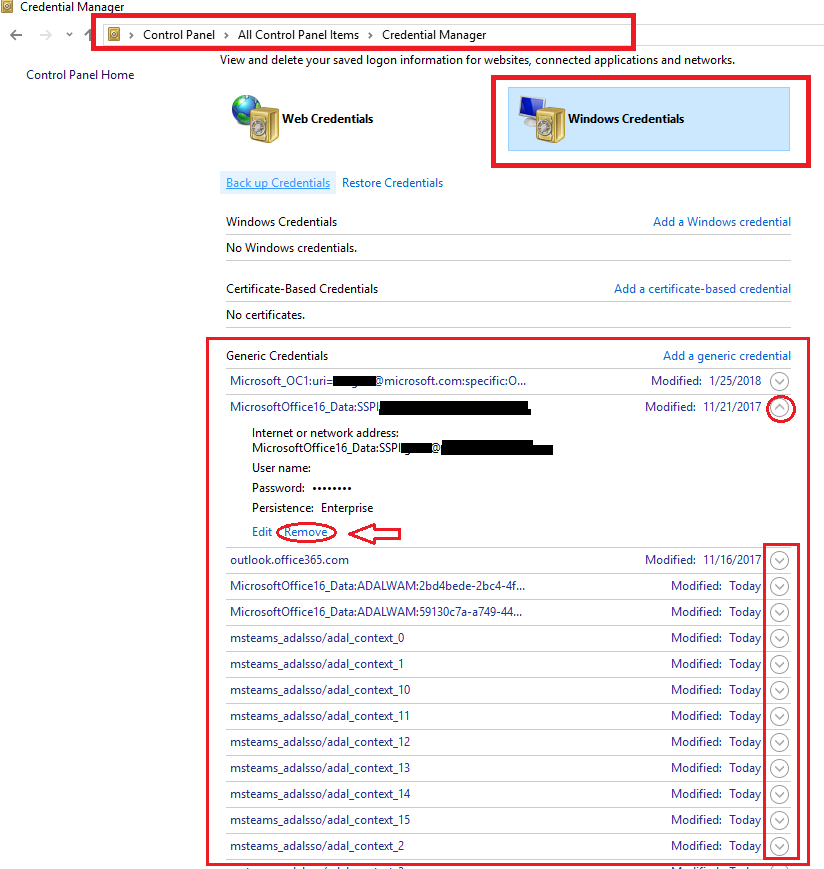Select msteams_adalsso/adal_context_10 entry
Viewport: 824px width, 869px height.
(320, 690)
